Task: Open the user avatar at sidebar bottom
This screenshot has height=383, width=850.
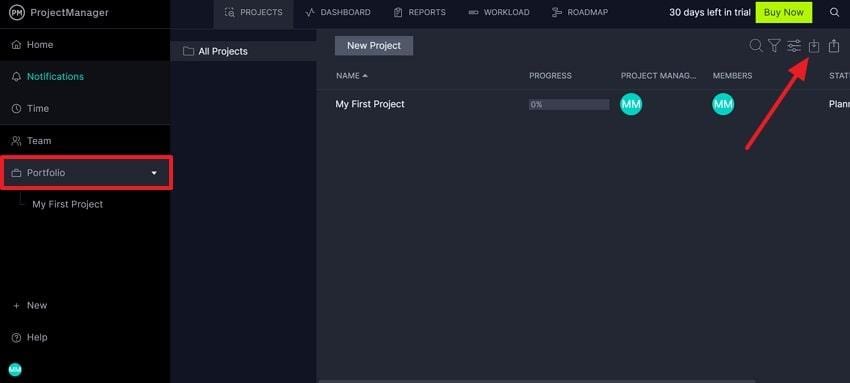Action: pyautogui.click(x=15, y=370)
